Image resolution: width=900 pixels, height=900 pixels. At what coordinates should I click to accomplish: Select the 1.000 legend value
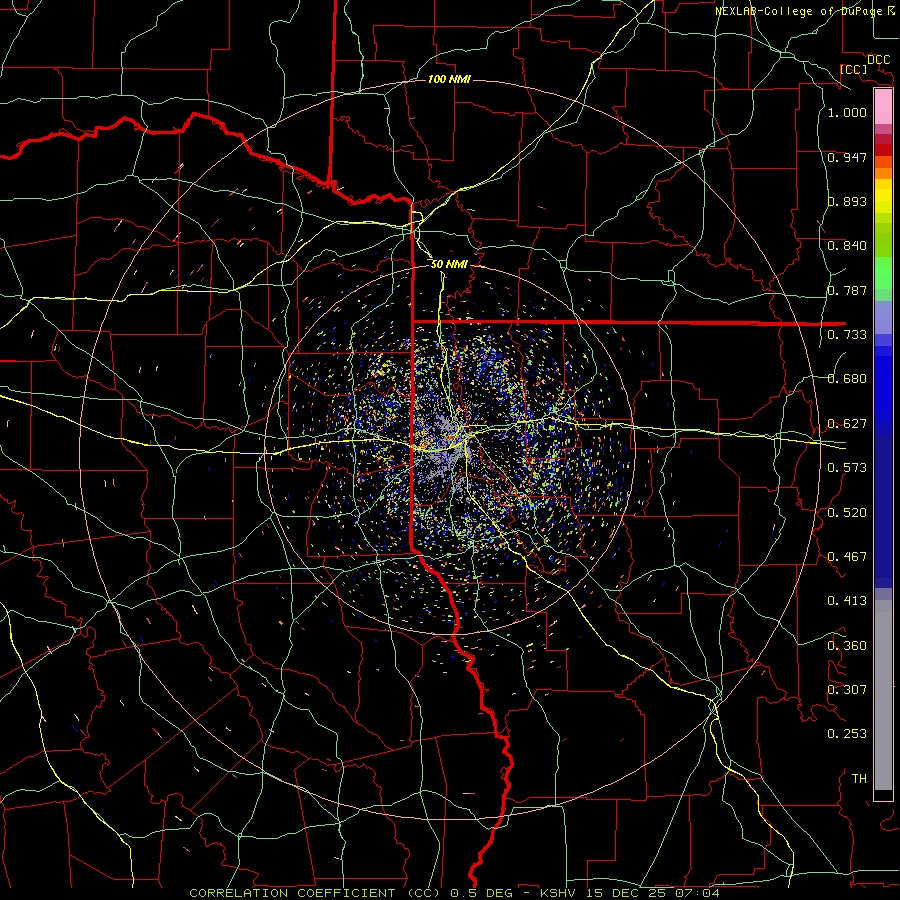(847, 112)
